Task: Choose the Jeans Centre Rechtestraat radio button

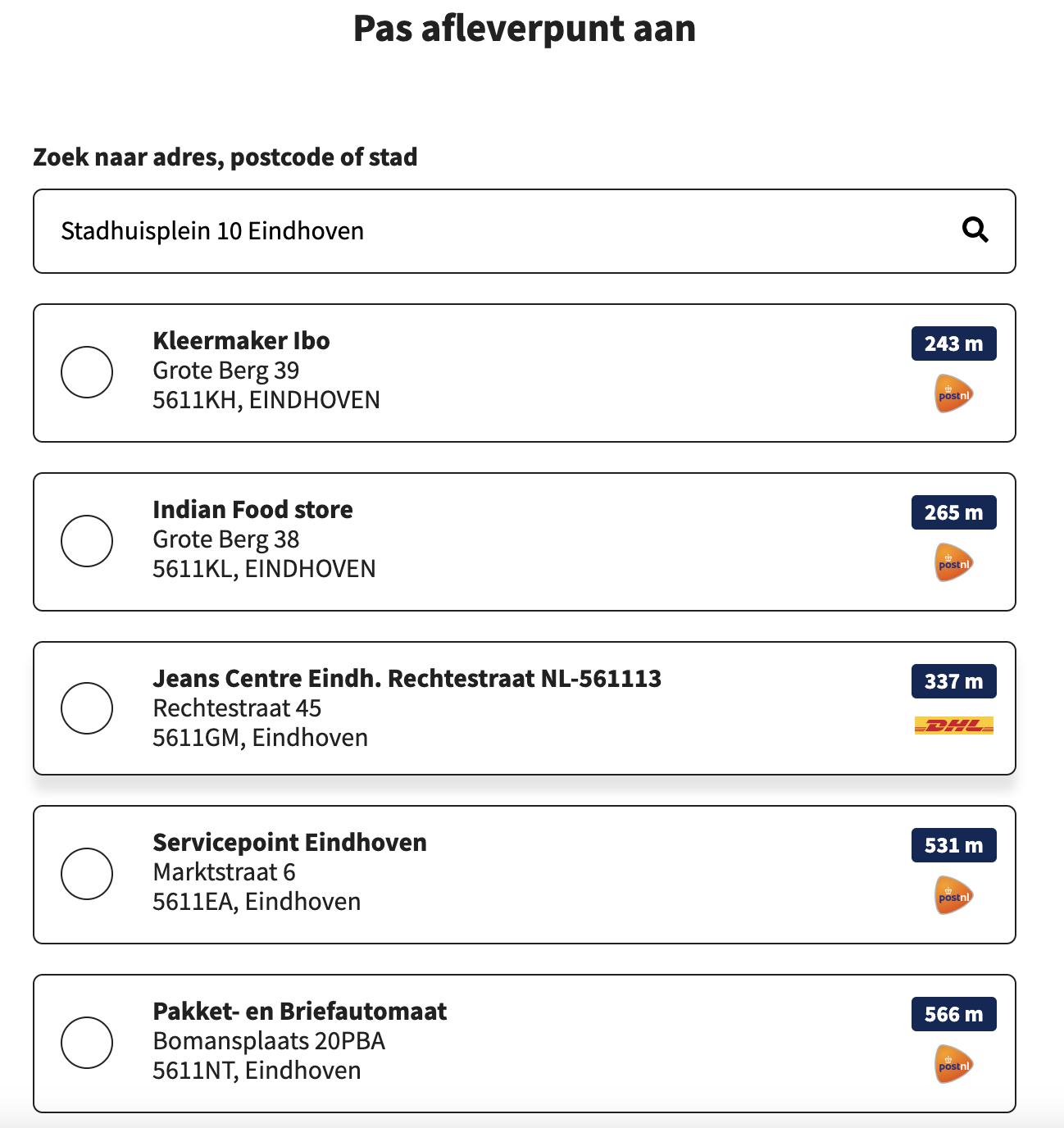Action: [87, 708]
